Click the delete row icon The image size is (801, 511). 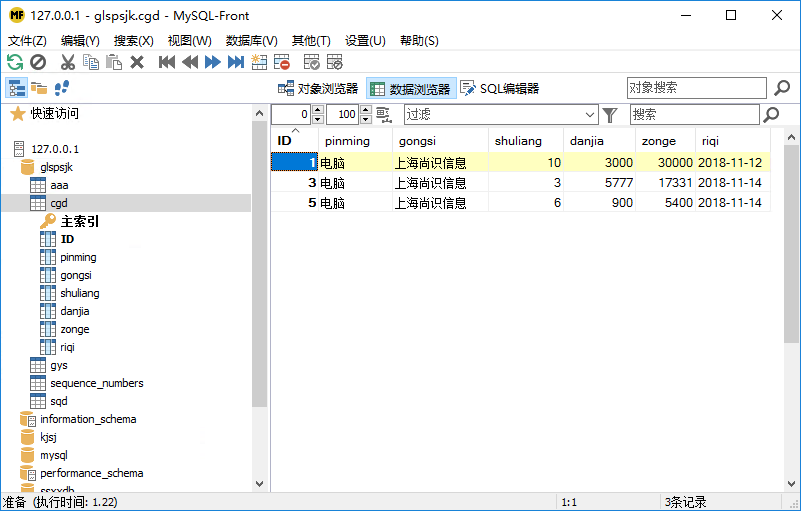pos(281,62)
